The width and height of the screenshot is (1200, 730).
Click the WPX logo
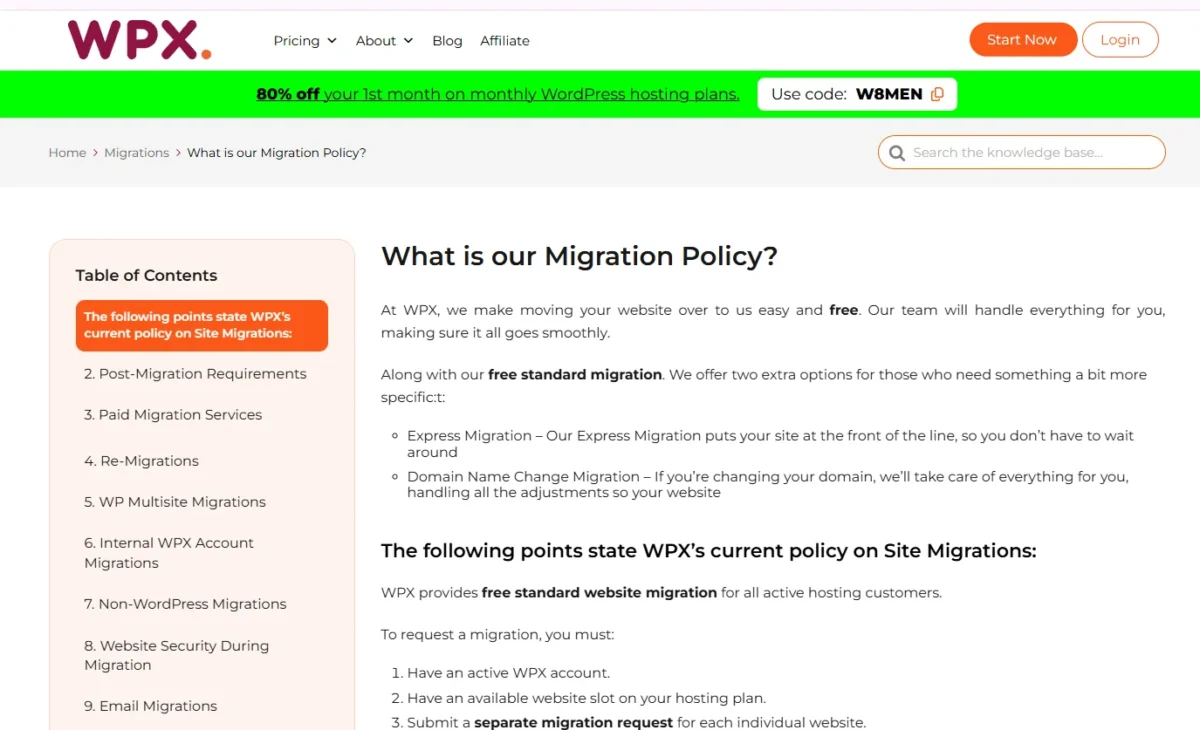click(138, 40)
